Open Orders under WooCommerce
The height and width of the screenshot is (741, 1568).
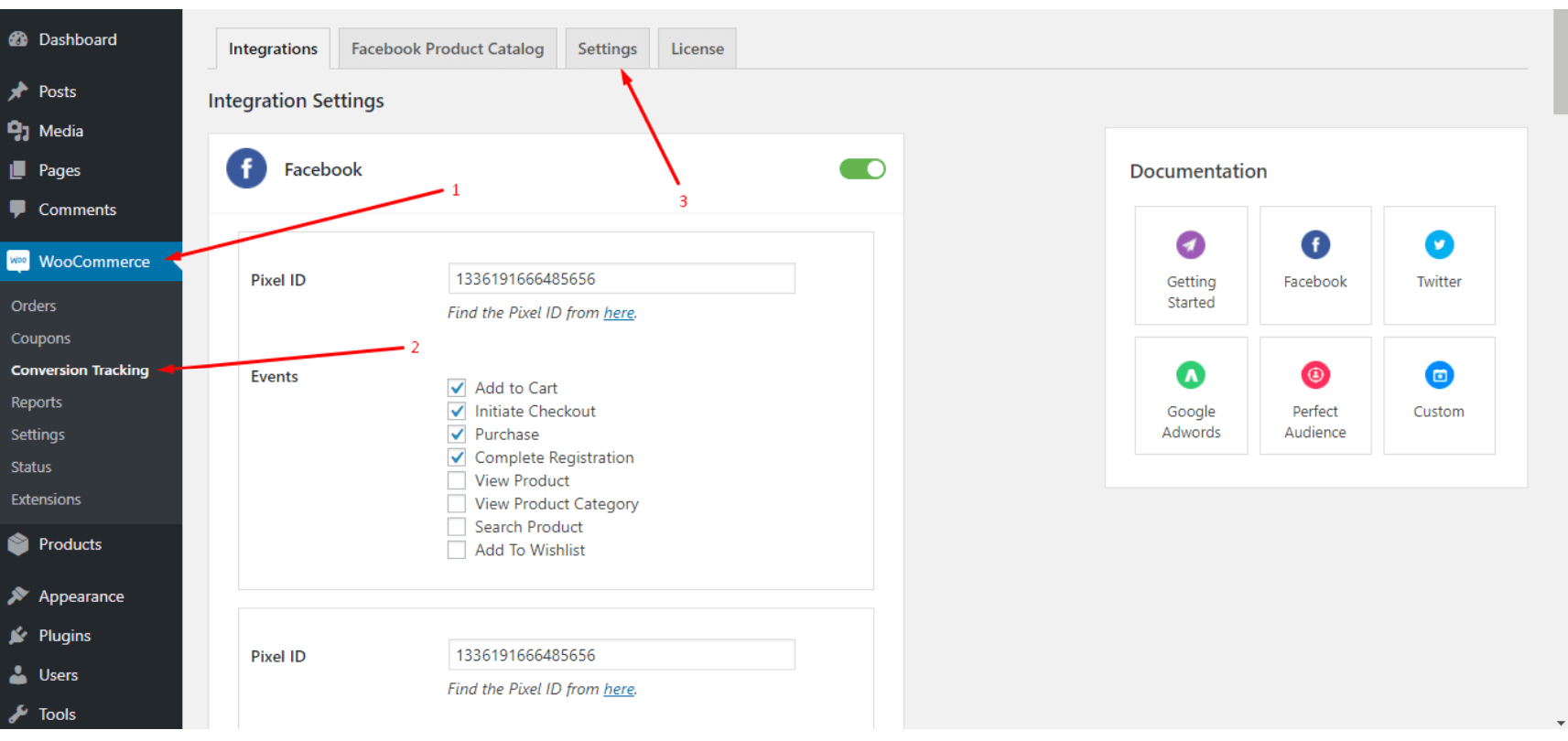click(x=34, y=306)
